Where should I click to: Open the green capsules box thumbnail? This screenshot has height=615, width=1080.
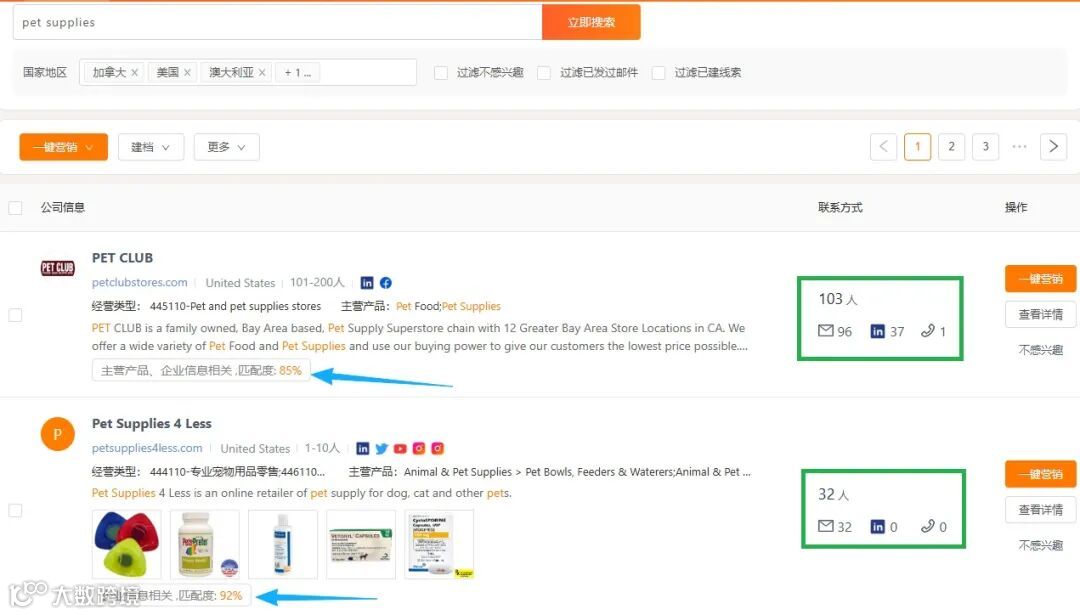(x=361, y=544)
